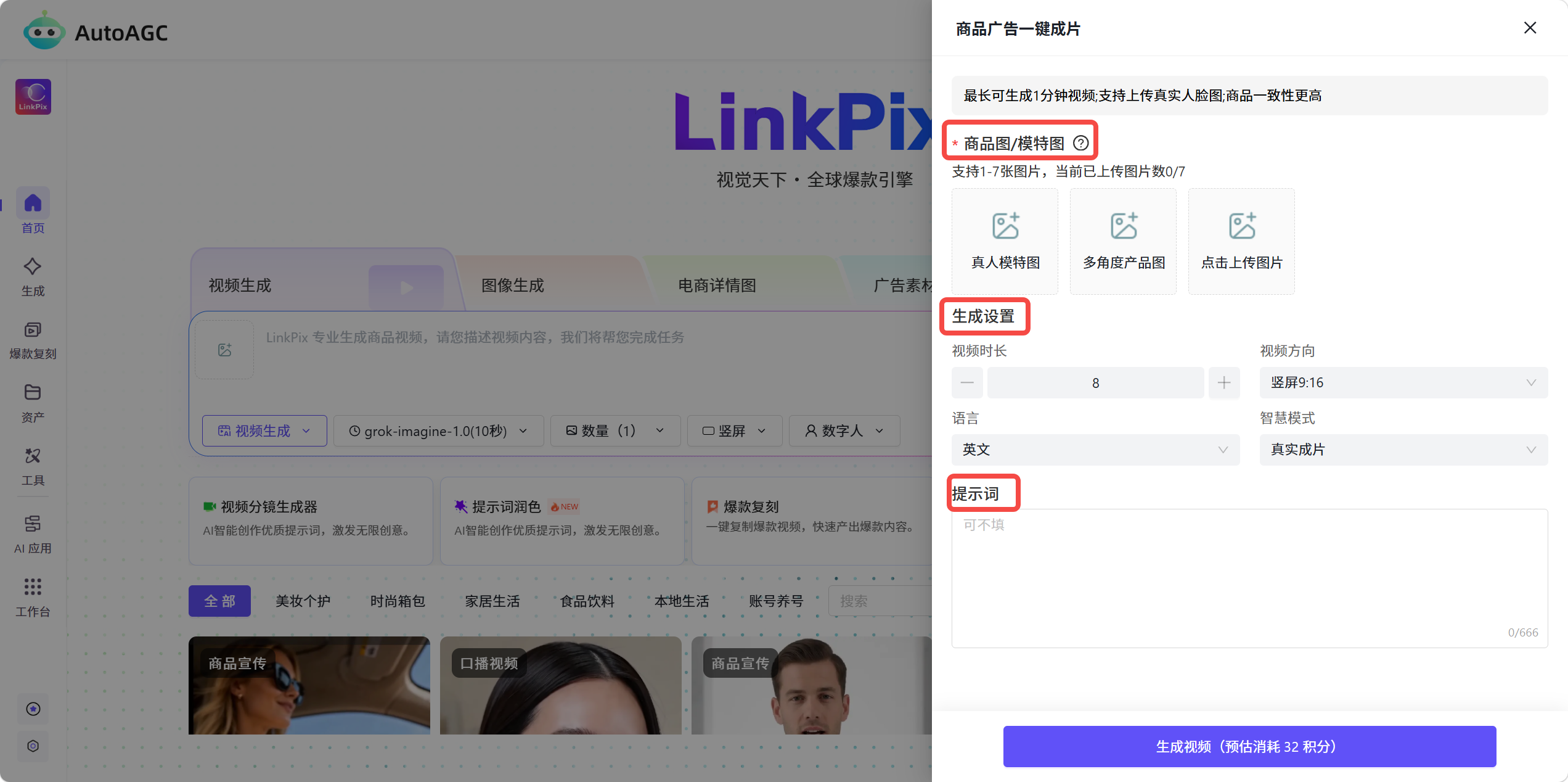
Task: Select the 美妆个护 category
Action: 303,601
